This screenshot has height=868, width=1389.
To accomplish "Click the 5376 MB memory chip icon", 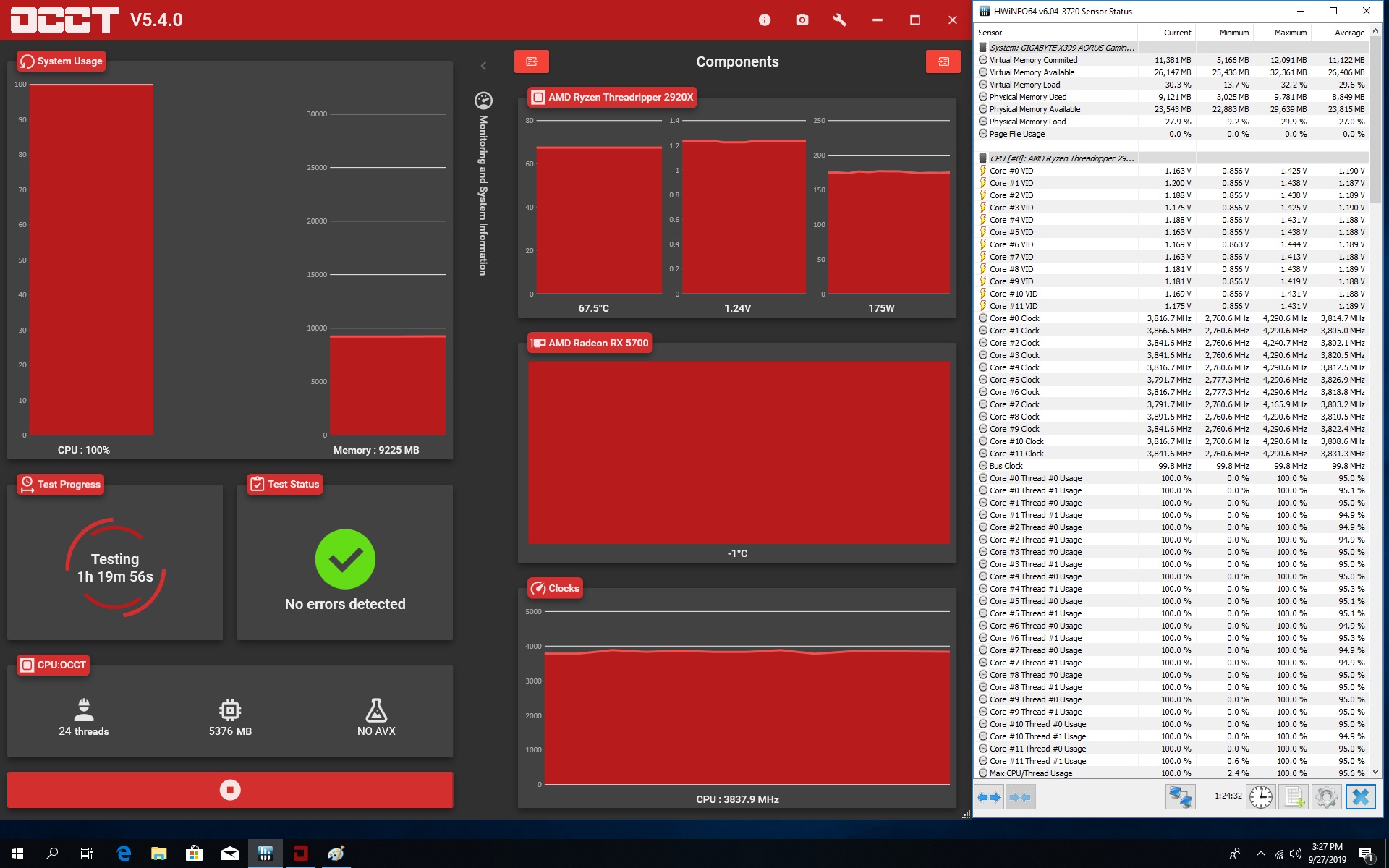I will click(x=230, y=710).
